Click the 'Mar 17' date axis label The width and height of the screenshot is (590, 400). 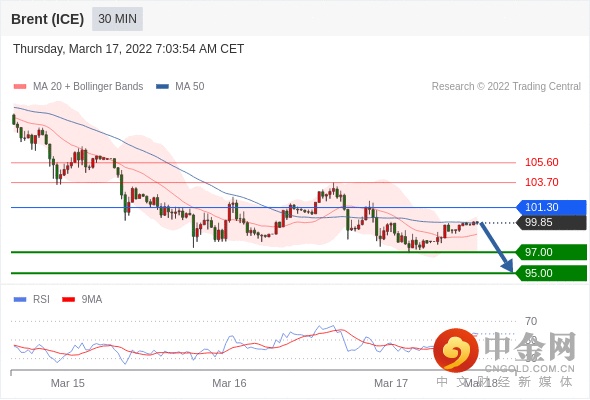[391, 383]
